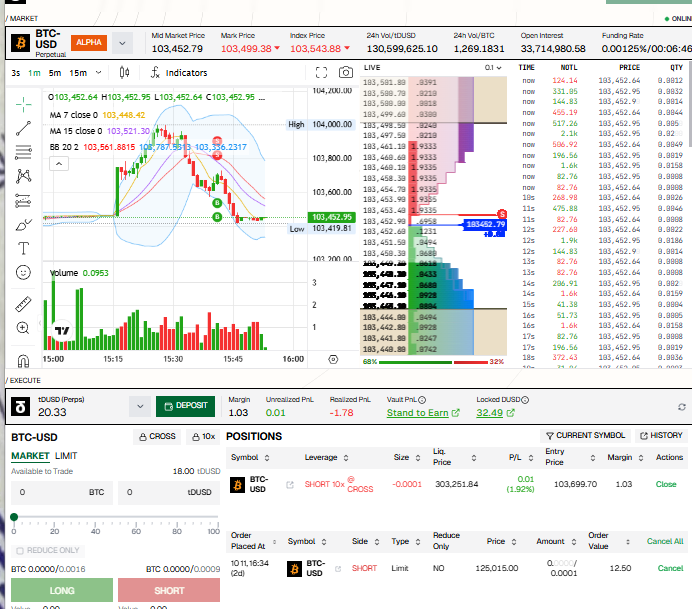Click the TradingView logo on the chart

(61, 331)
